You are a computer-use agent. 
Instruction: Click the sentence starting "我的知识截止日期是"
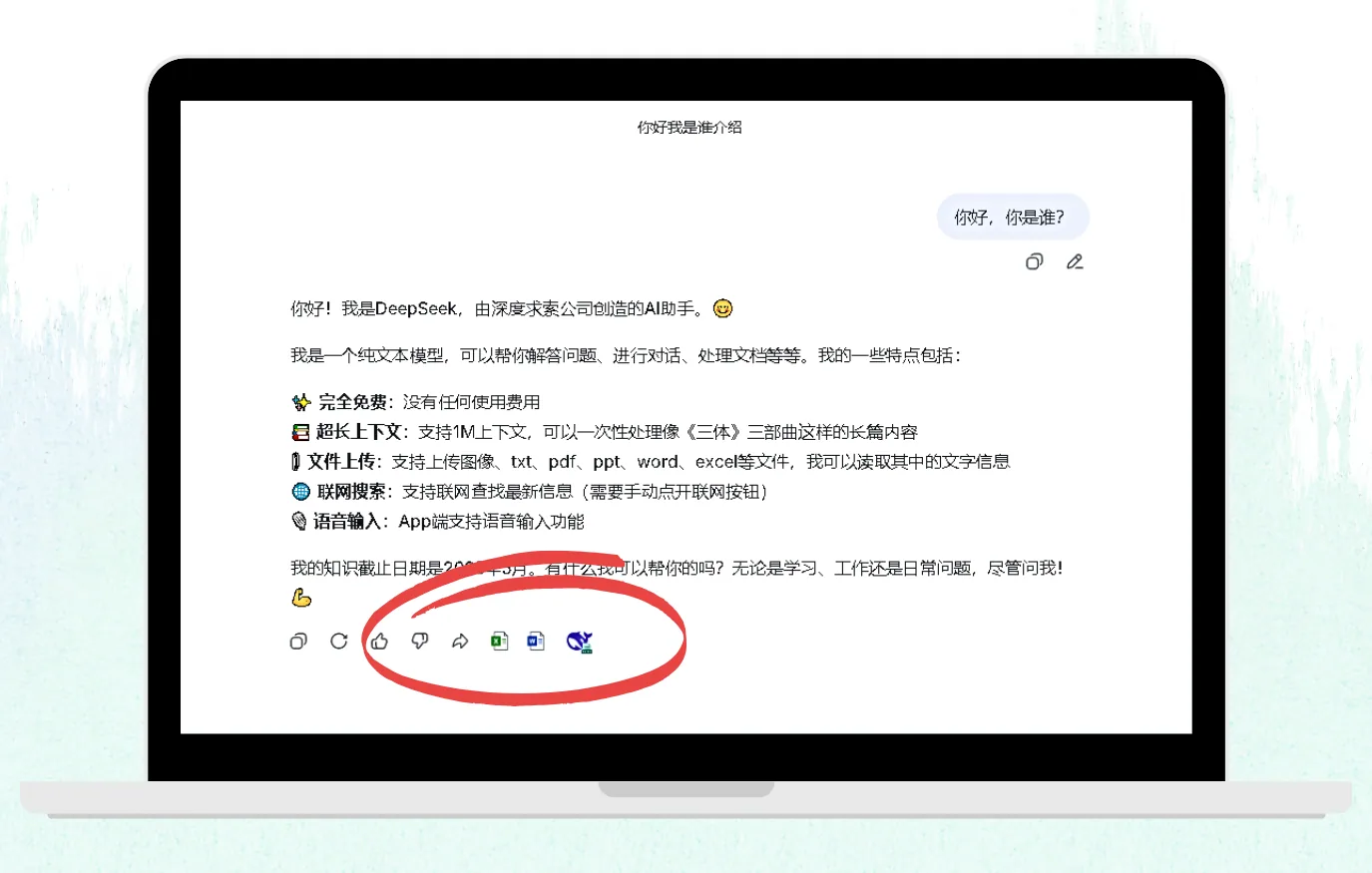pyautogui.click(x=677, y=569)
